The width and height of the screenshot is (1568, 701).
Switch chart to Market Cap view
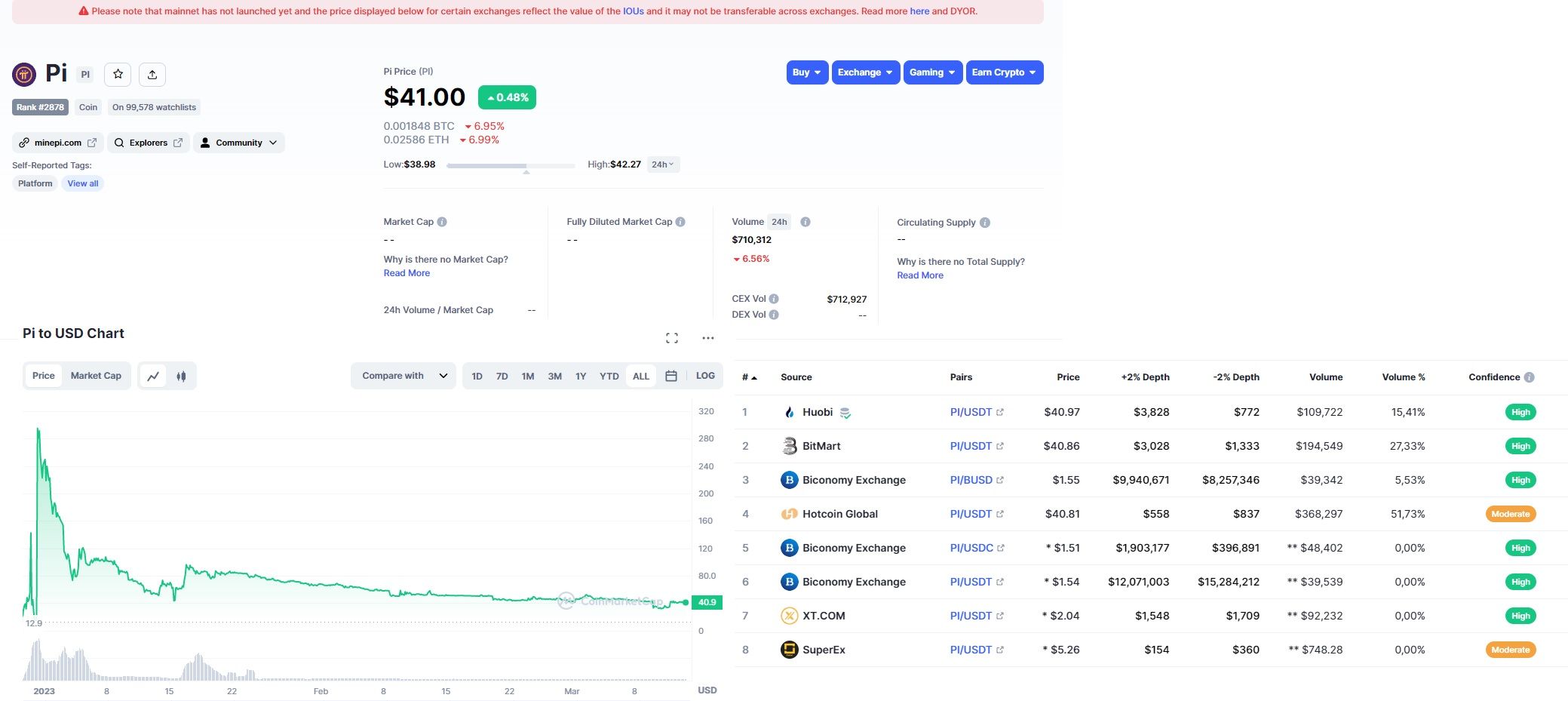tap(96, 376)
